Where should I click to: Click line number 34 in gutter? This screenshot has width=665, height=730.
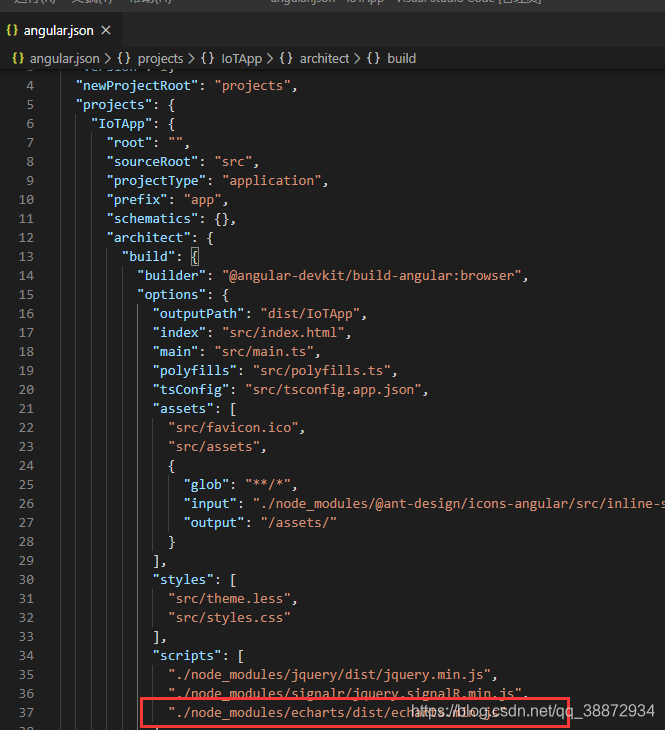click(x=26, y=656)
